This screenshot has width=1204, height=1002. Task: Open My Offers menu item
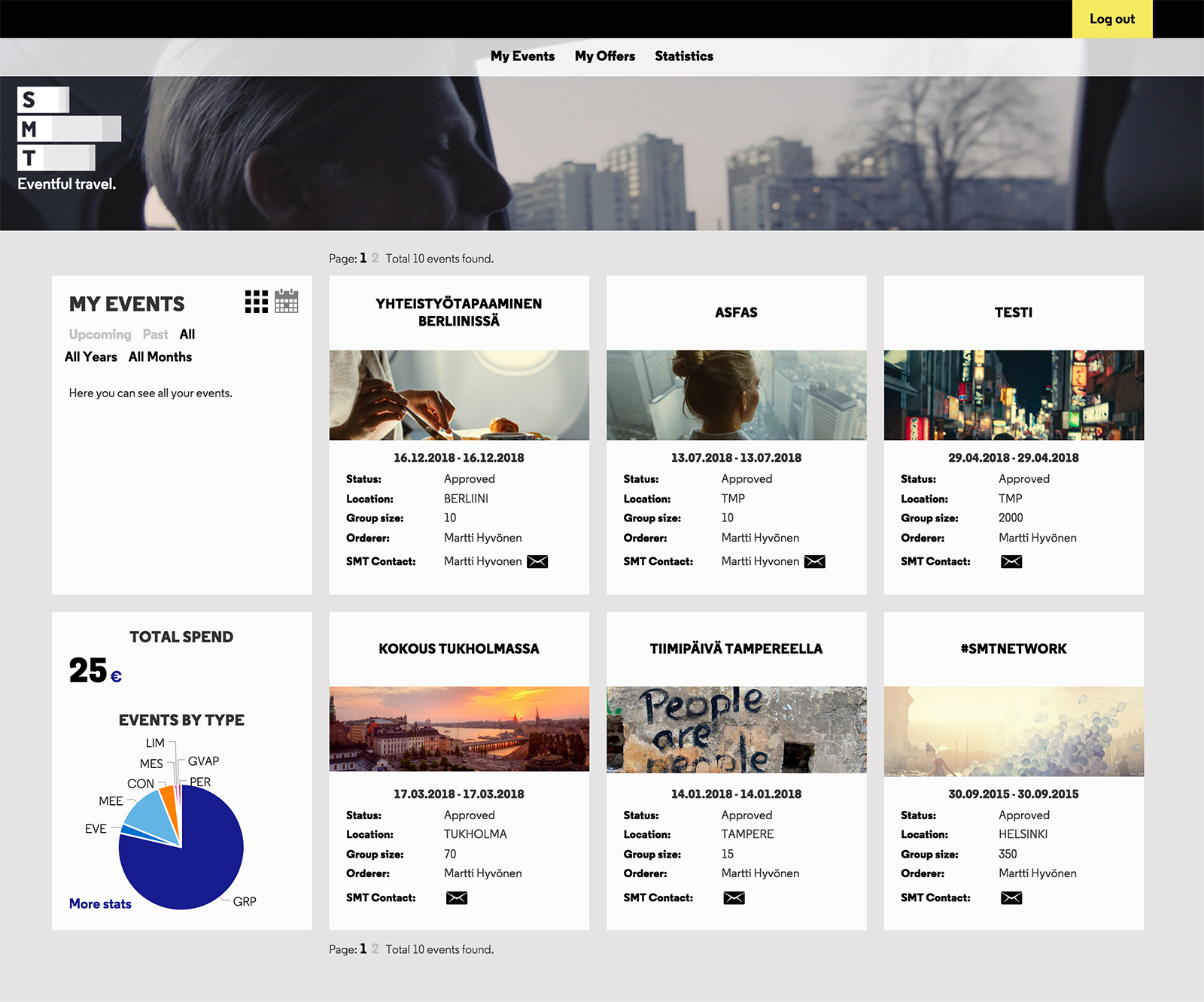[x=604, y=56]
